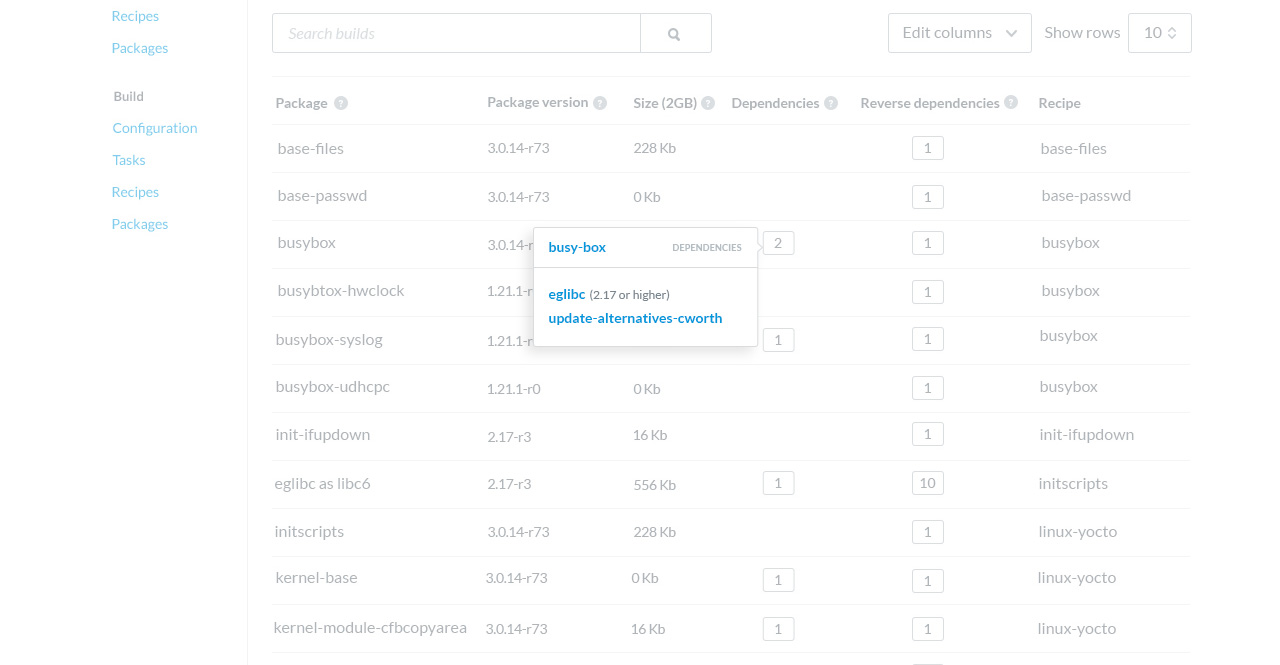Open linux-yocto recipe for kernel-base row

[x=1077, y=577]
